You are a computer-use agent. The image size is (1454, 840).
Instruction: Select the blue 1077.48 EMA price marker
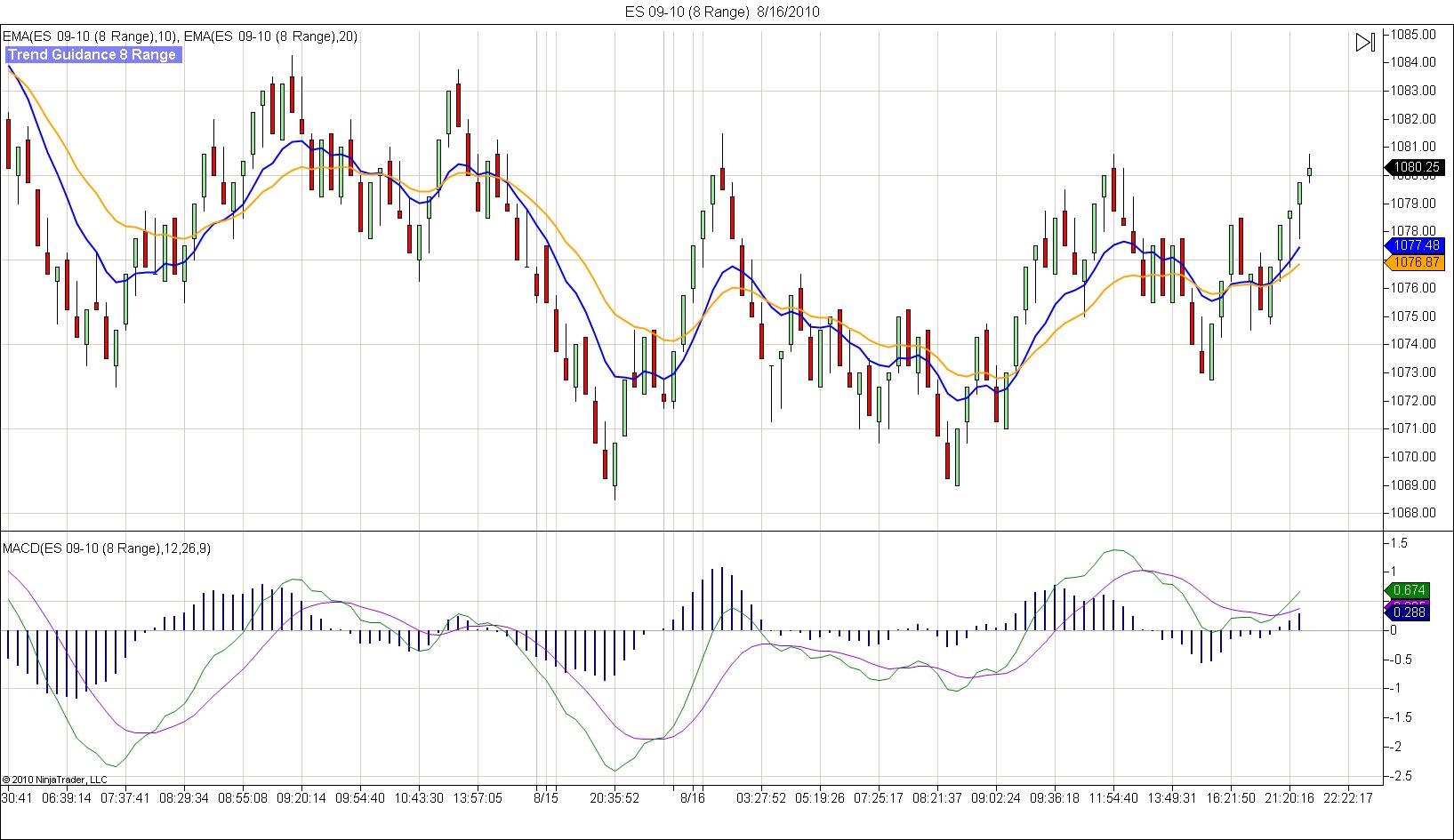(1414, 245)
